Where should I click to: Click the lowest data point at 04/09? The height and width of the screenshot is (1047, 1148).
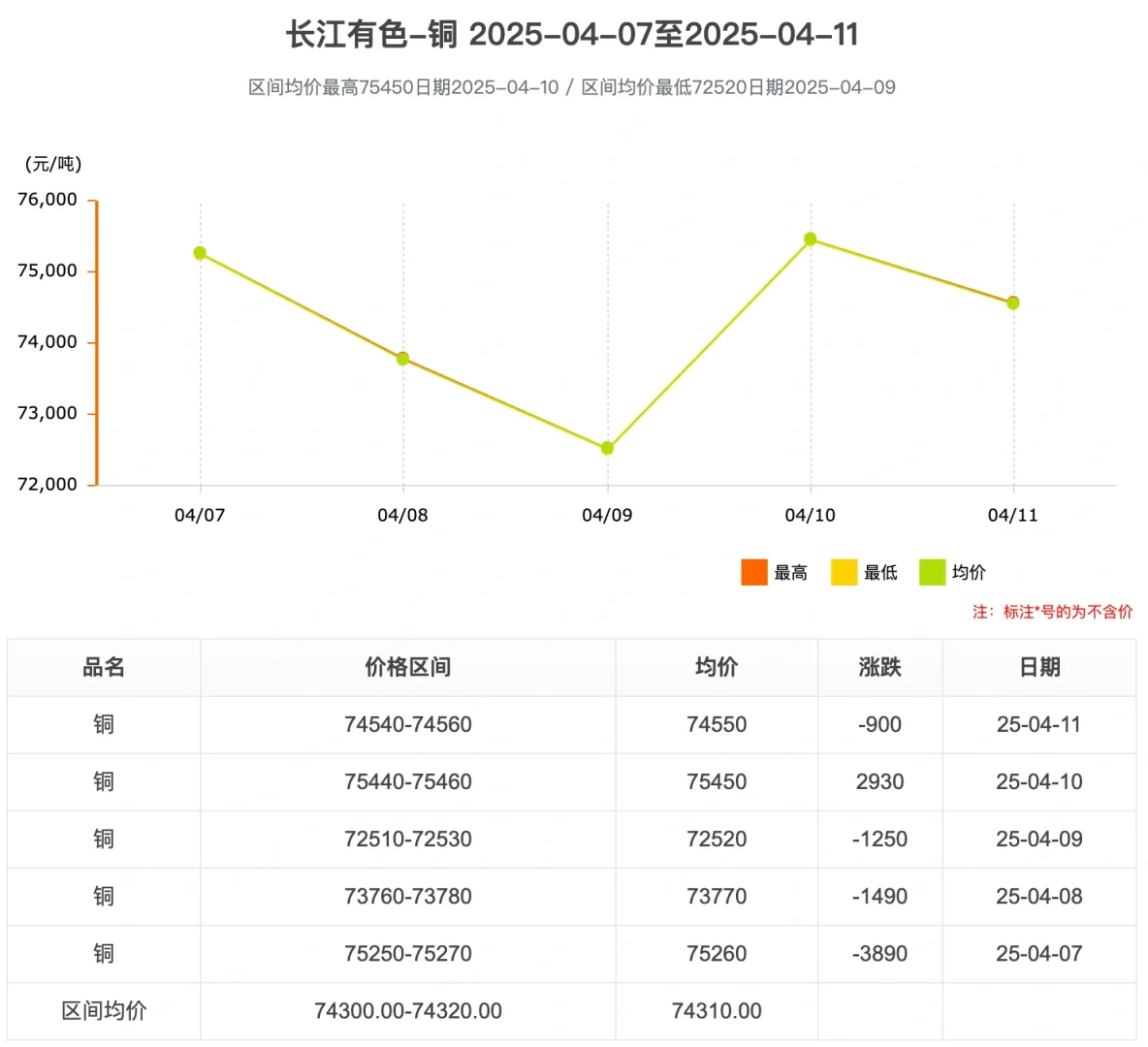[x=608, y=447]
